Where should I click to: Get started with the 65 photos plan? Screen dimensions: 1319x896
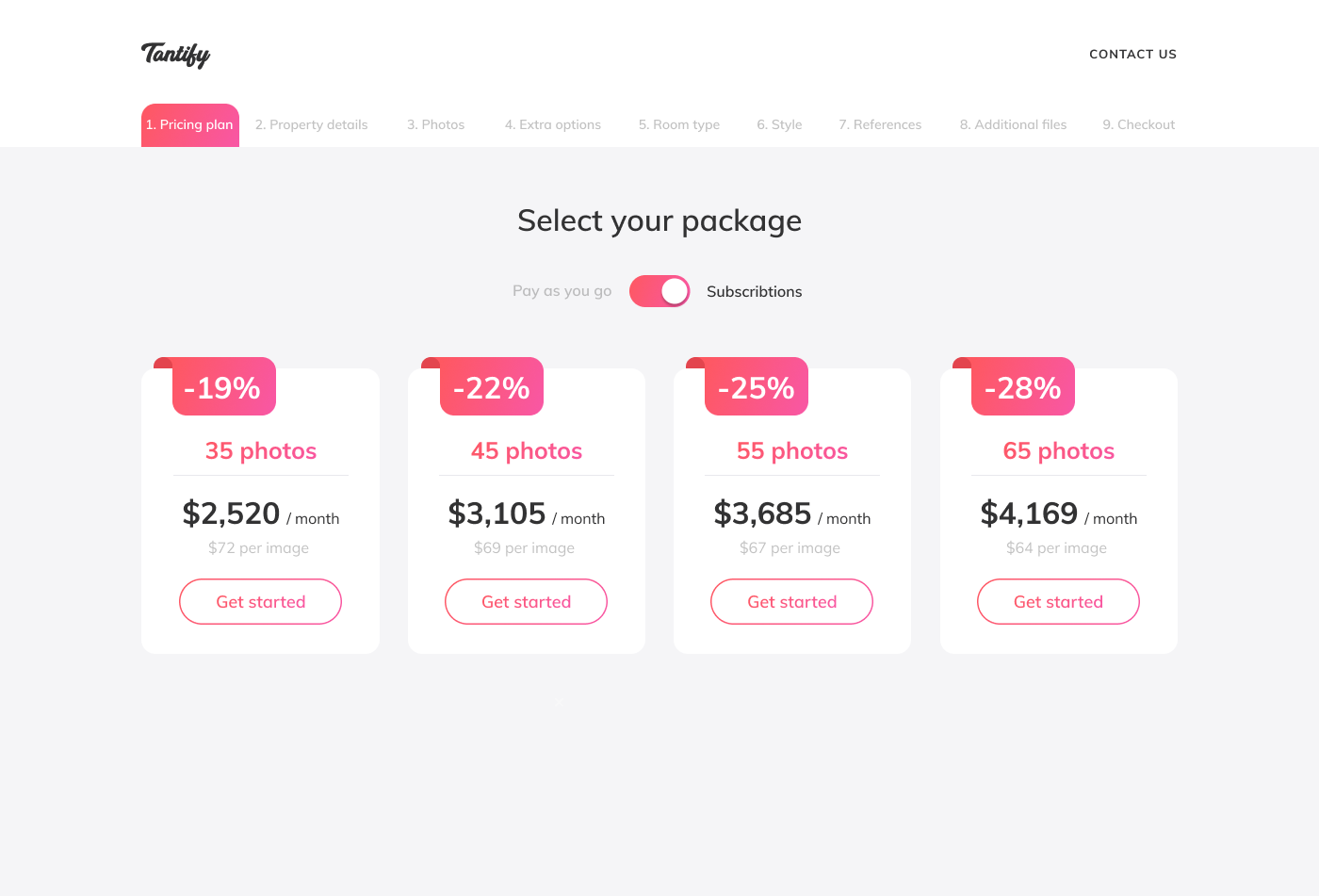(x=1058, y=601)
